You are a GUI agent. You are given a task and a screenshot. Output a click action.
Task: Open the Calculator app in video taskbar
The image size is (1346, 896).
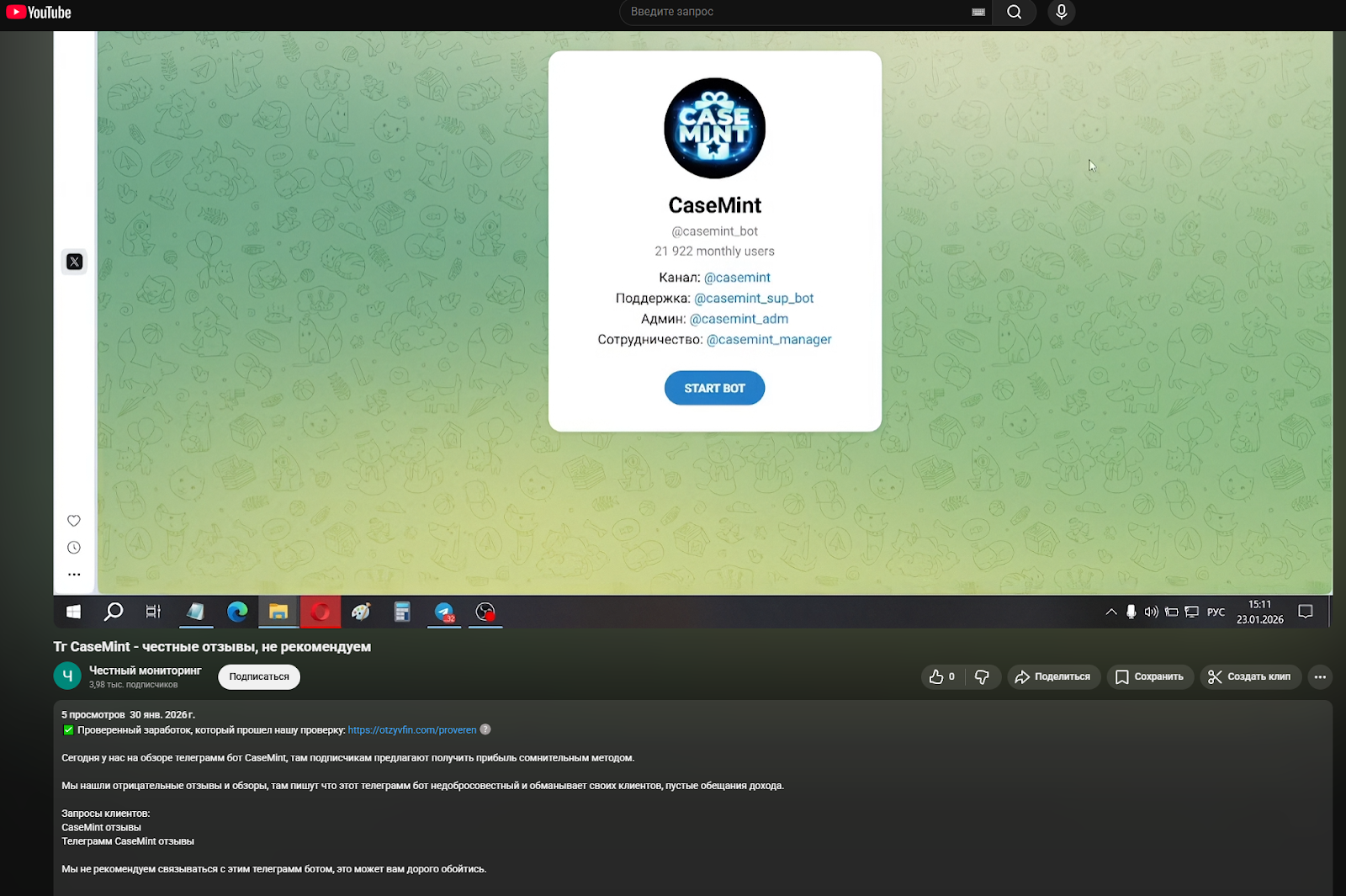[402, 612]
